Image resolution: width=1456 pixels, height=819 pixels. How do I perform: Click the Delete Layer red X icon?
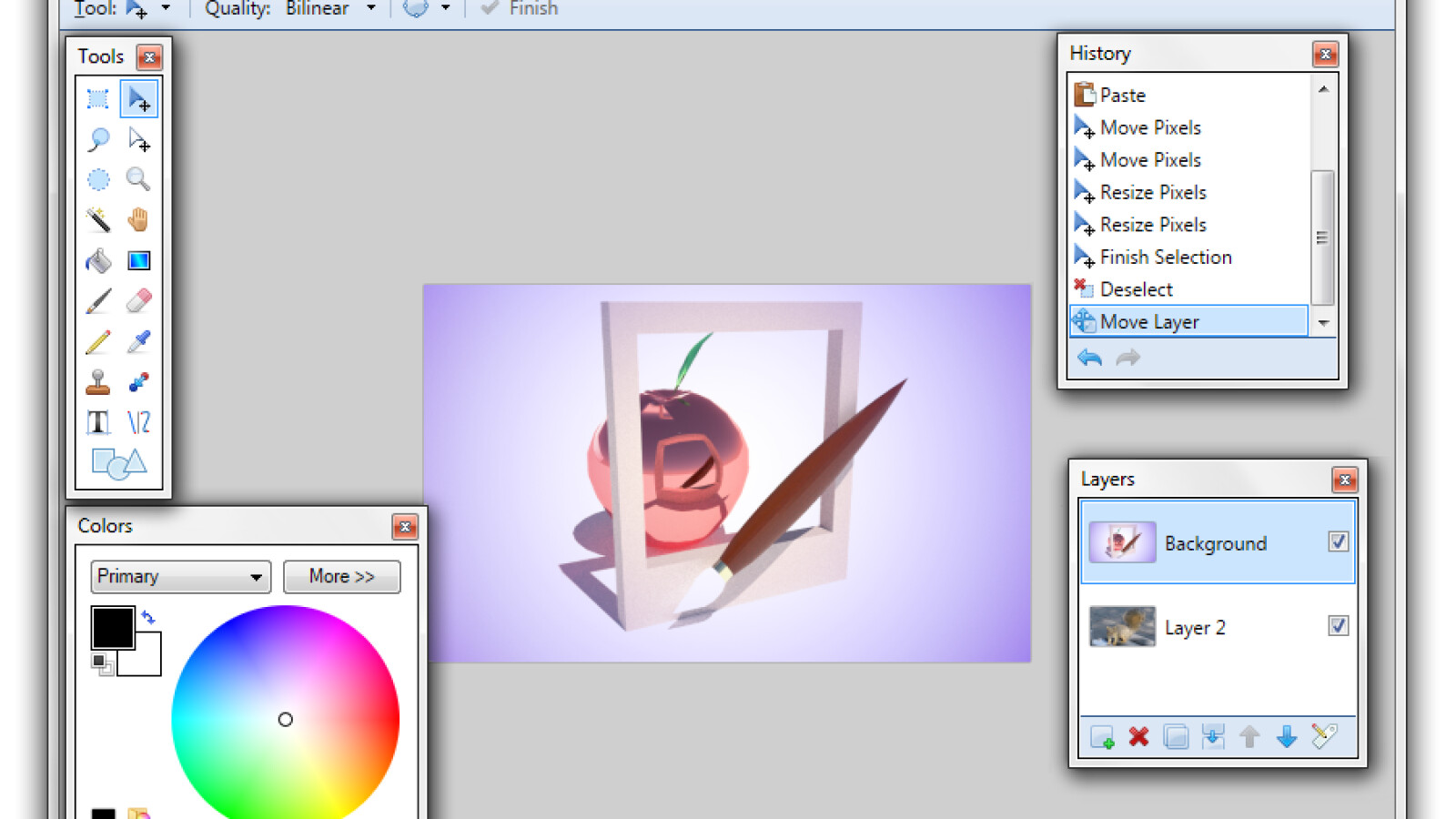click(1138, 736)
